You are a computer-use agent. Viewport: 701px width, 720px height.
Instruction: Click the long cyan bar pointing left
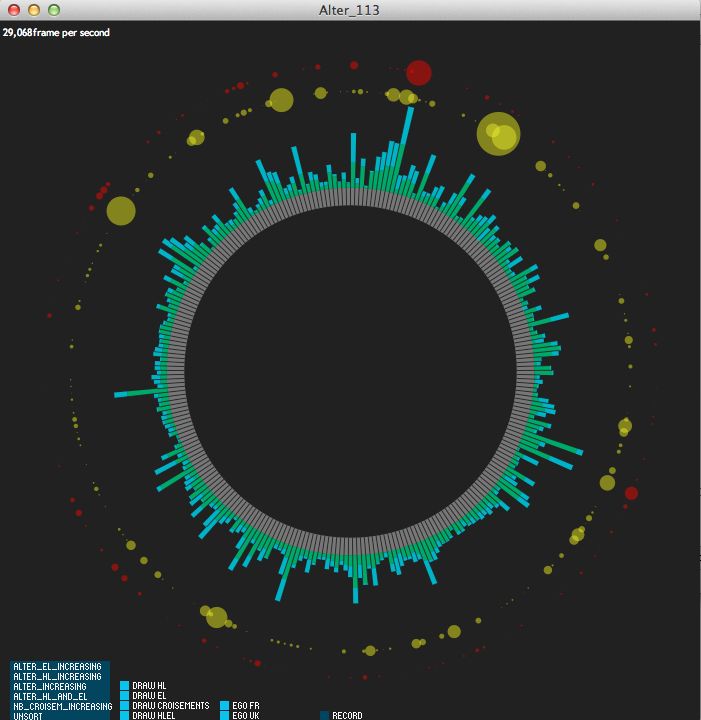click(135, 392)
